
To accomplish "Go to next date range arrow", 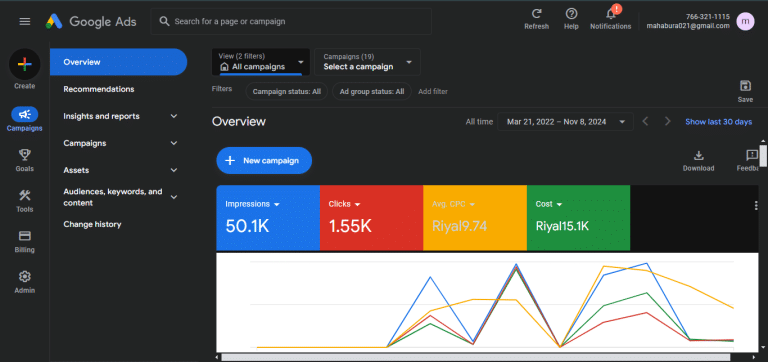I will [667, 121].
